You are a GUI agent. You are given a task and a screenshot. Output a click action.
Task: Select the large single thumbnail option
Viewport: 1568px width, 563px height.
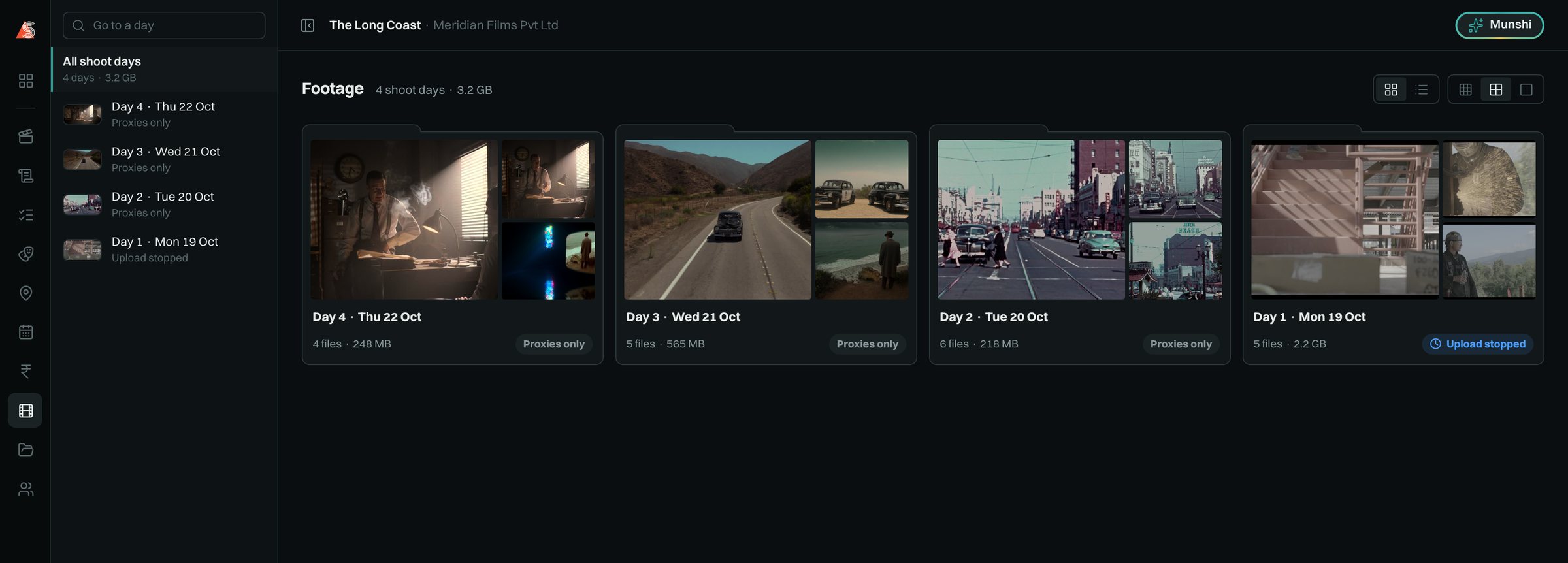click(1526, 89)
